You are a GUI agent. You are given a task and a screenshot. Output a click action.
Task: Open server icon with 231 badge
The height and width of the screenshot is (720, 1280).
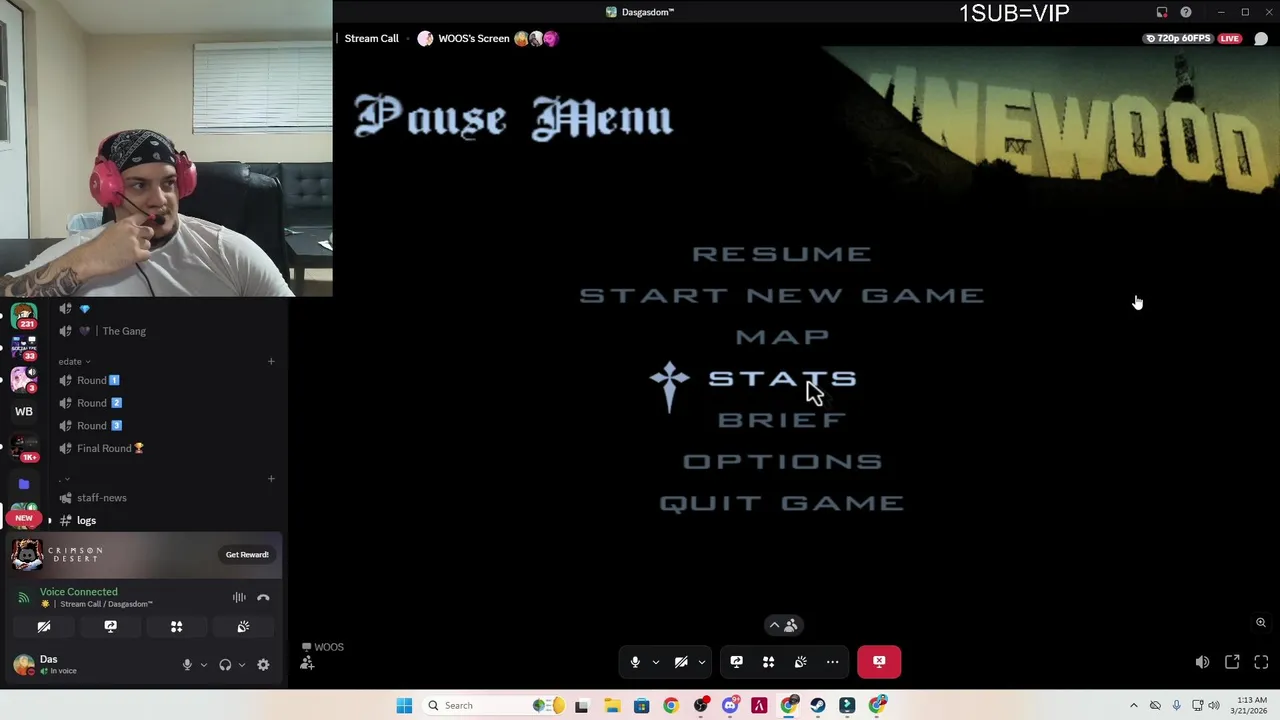click(x=24, y=316)
